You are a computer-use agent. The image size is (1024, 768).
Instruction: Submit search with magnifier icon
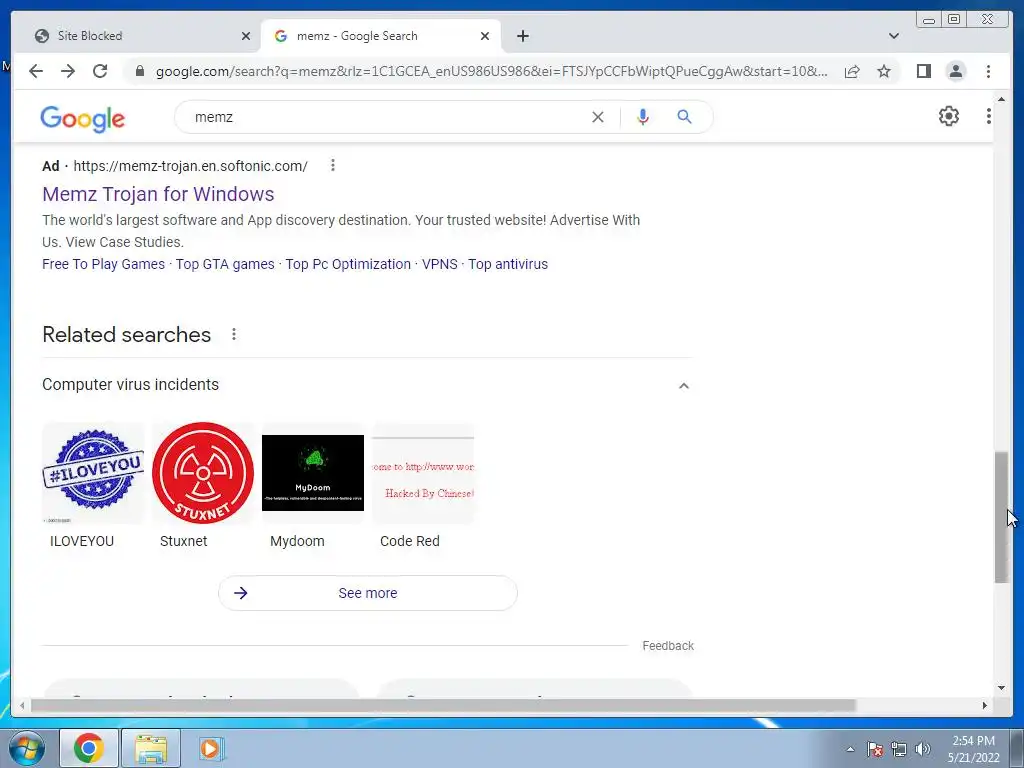(x=684, y=117)
